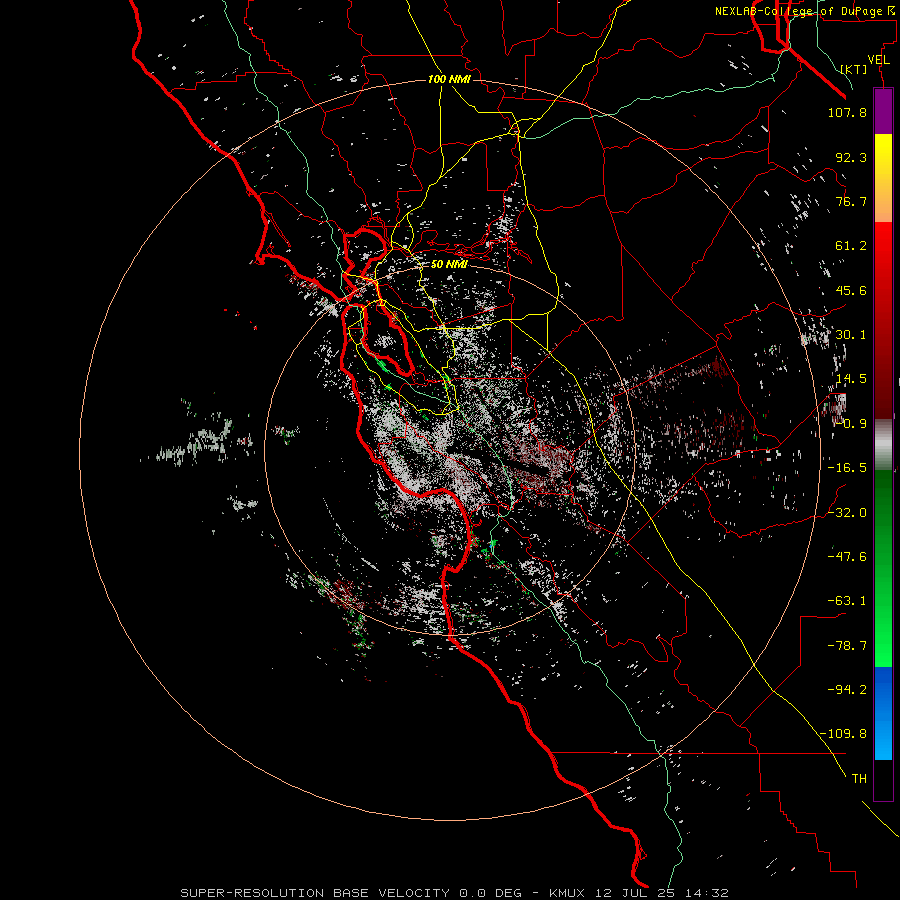The height and width of the screenshot is (900, 900).
Task: Select the 14.5 scale label
Action: click(851, 379)
